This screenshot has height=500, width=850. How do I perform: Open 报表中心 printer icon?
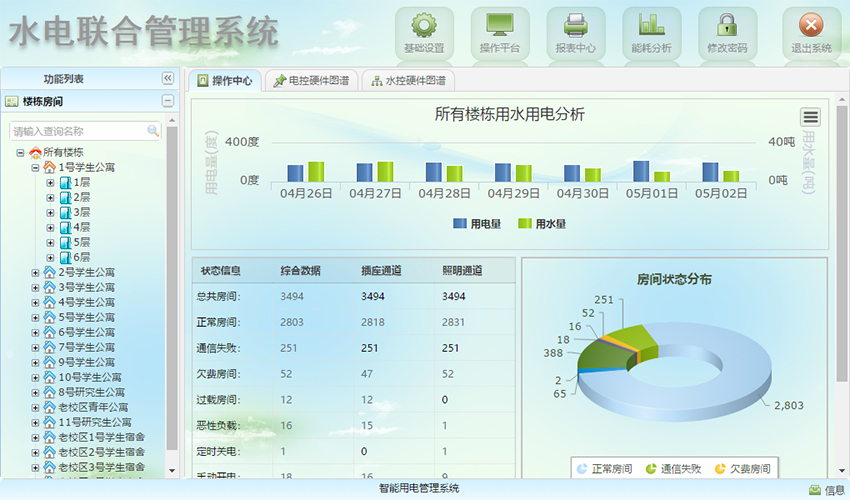(x=575, y=26)
